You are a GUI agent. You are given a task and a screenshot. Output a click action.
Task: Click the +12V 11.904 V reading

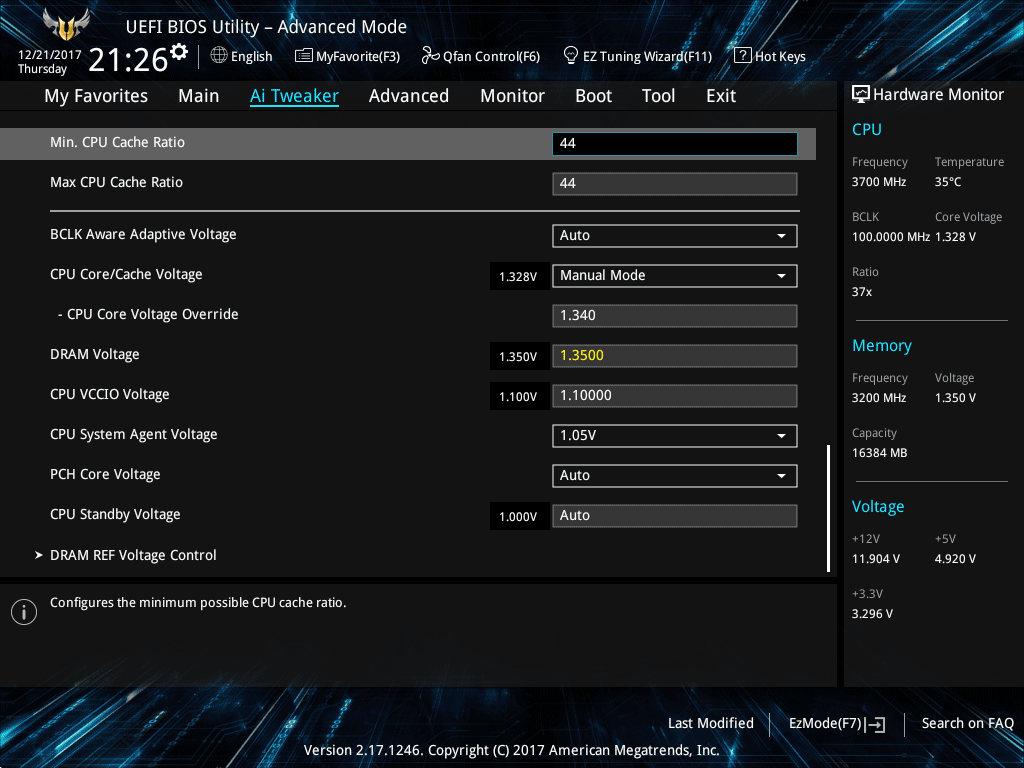[x=876, y=558]
